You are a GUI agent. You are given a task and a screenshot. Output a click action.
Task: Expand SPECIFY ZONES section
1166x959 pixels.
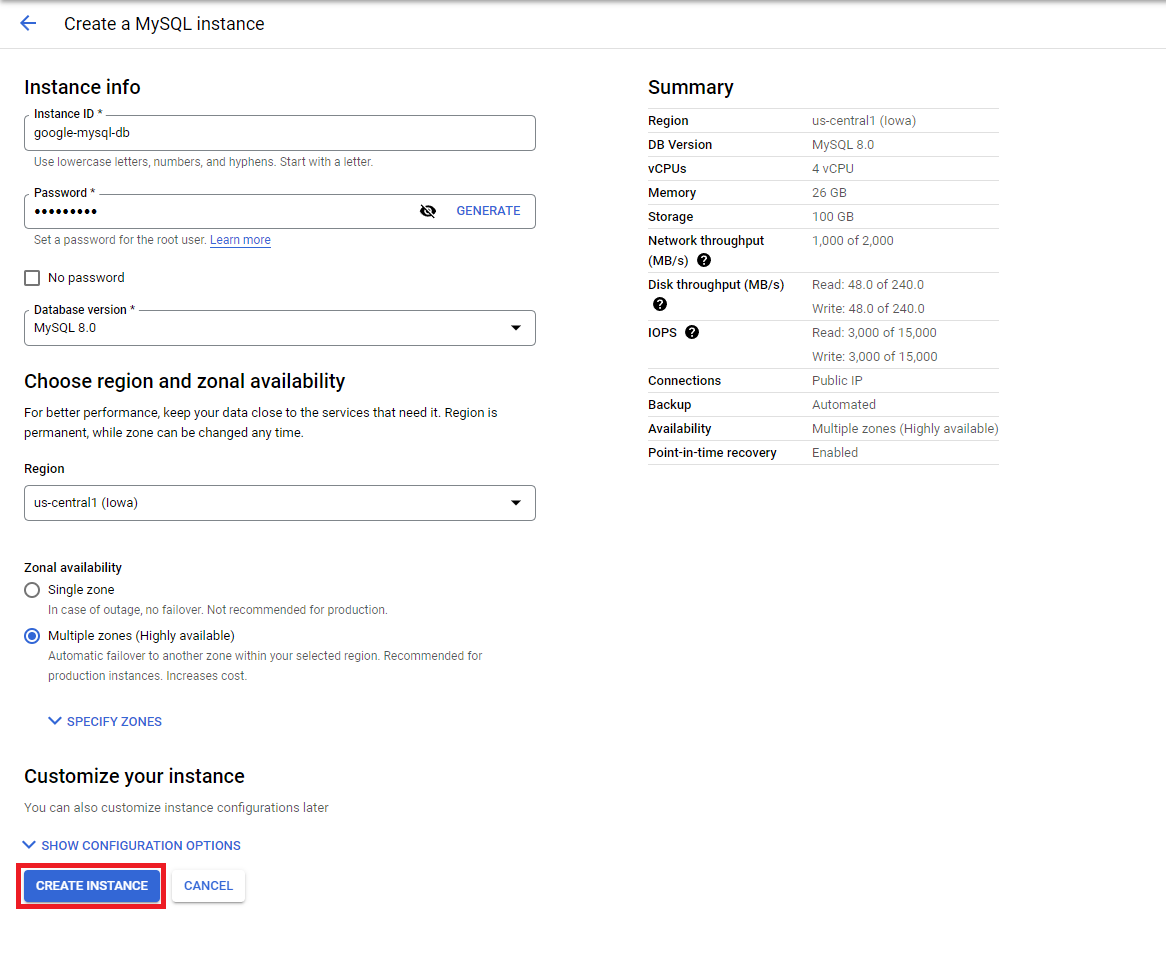coord(105,722)
